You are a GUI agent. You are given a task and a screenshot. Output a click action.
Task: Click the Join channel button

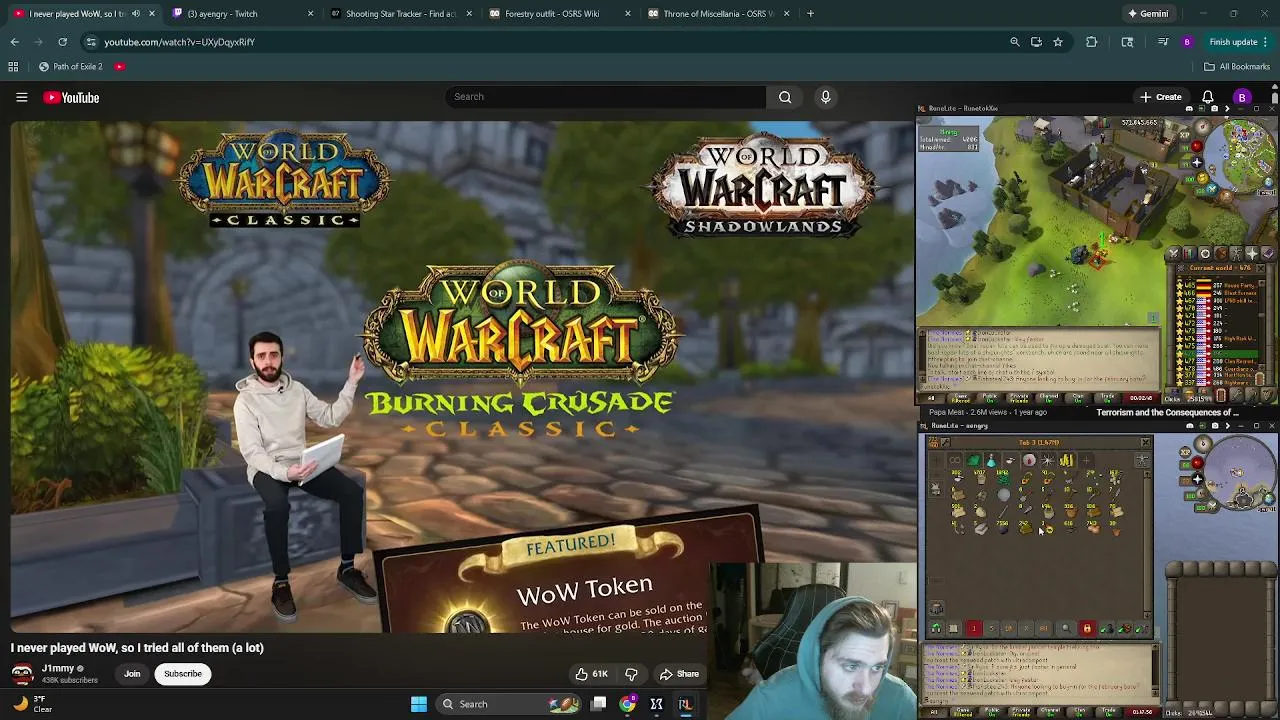coord(132,674)
